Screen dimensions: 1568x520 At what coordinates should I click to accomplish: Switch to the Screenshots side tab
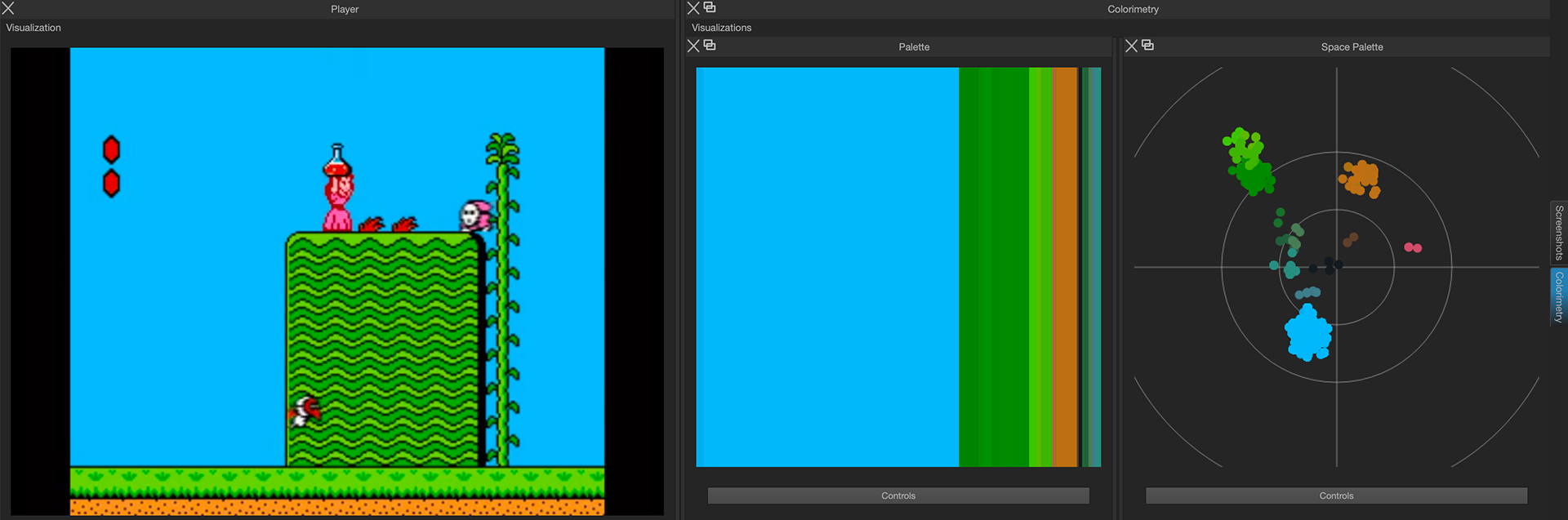[x=1559, y=233]
